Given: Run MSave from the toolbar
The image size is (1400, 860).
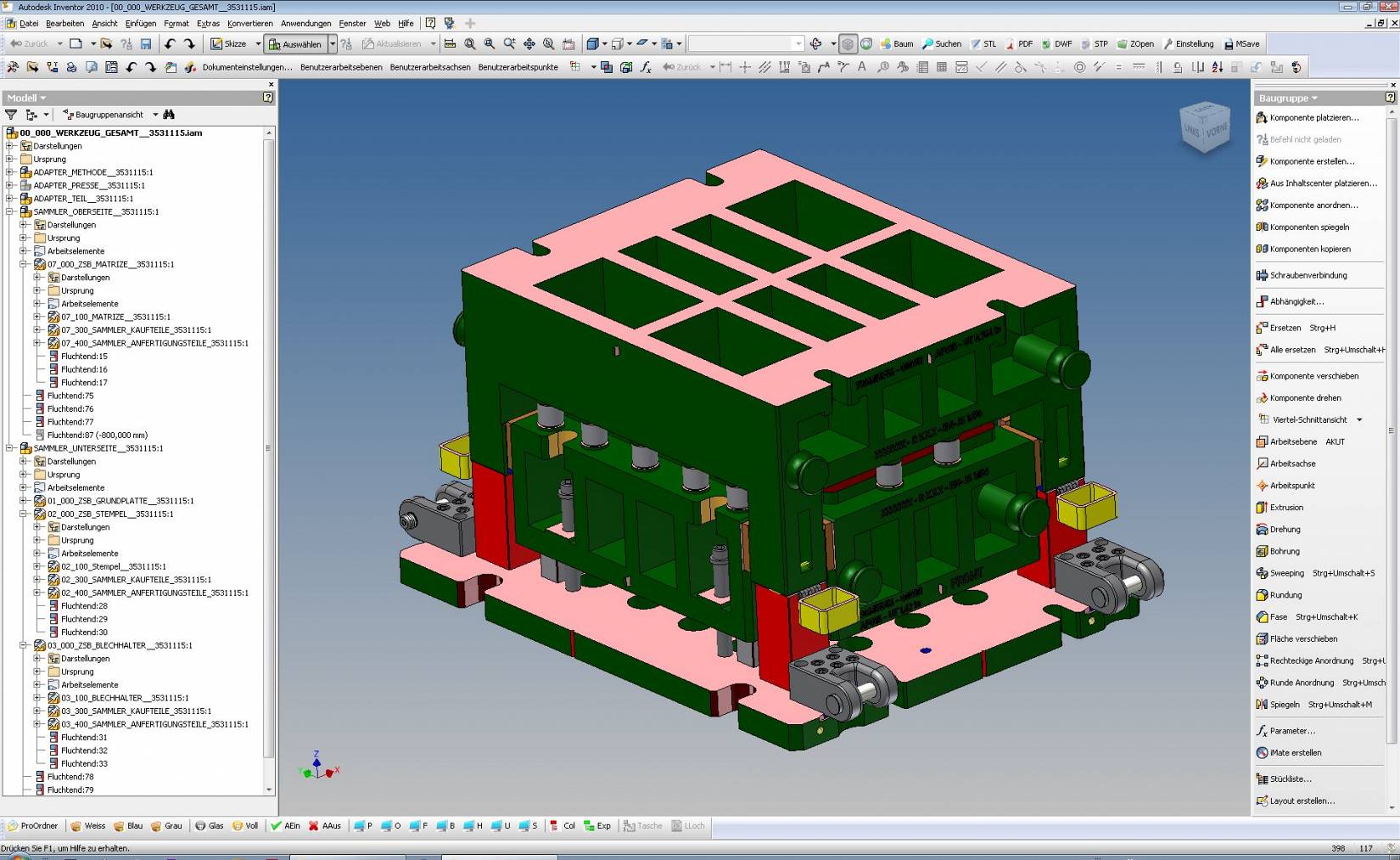Looking at the screenshot, I should click(x=1240, y=43).
